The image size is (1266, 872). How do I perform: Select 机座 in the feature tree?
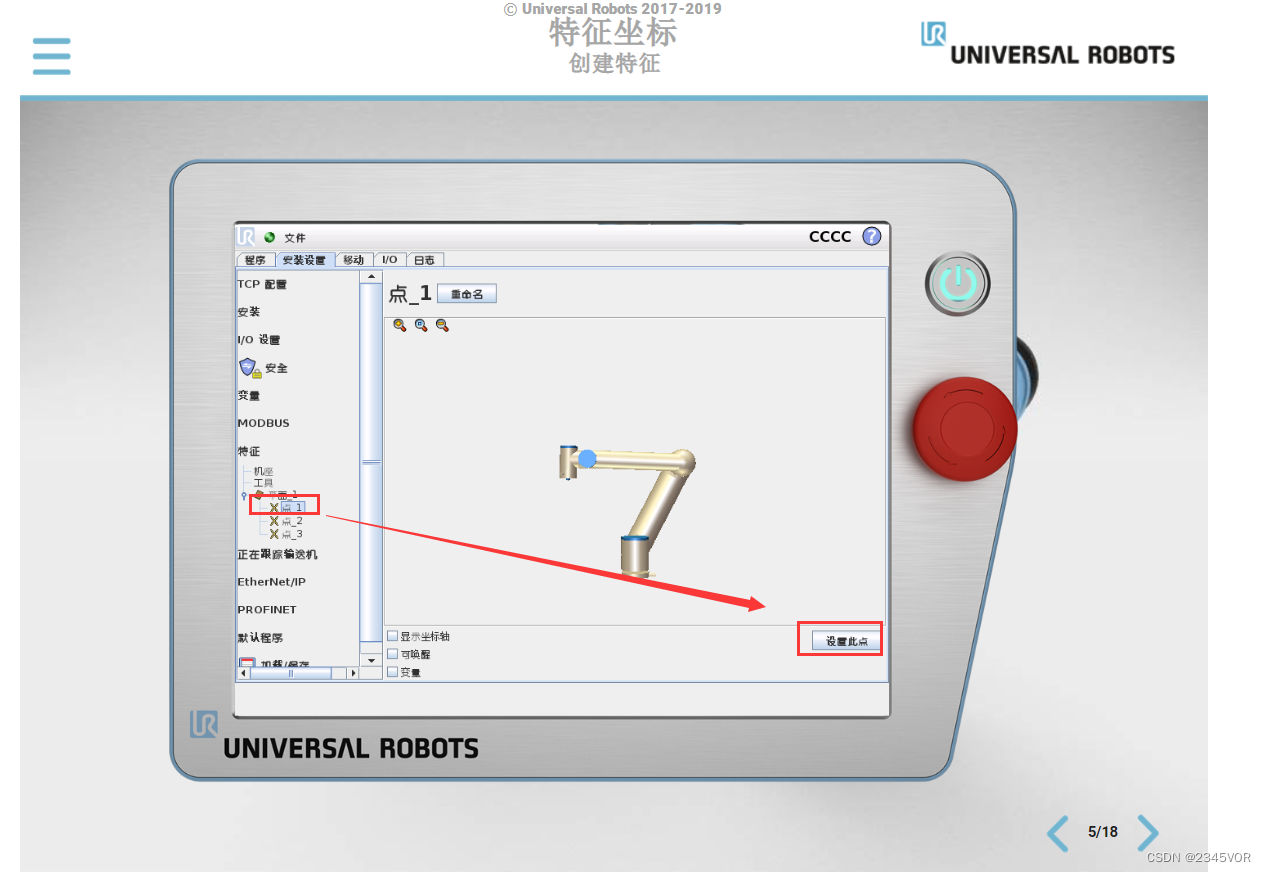click(x=264, y=471)
